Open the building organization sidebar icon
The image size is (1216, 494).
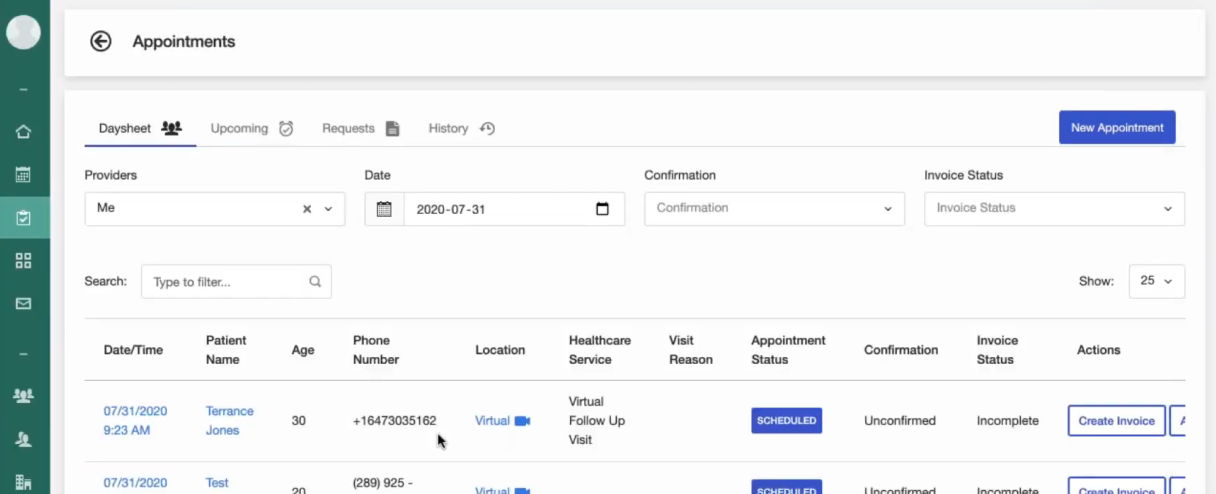point(24,482)
